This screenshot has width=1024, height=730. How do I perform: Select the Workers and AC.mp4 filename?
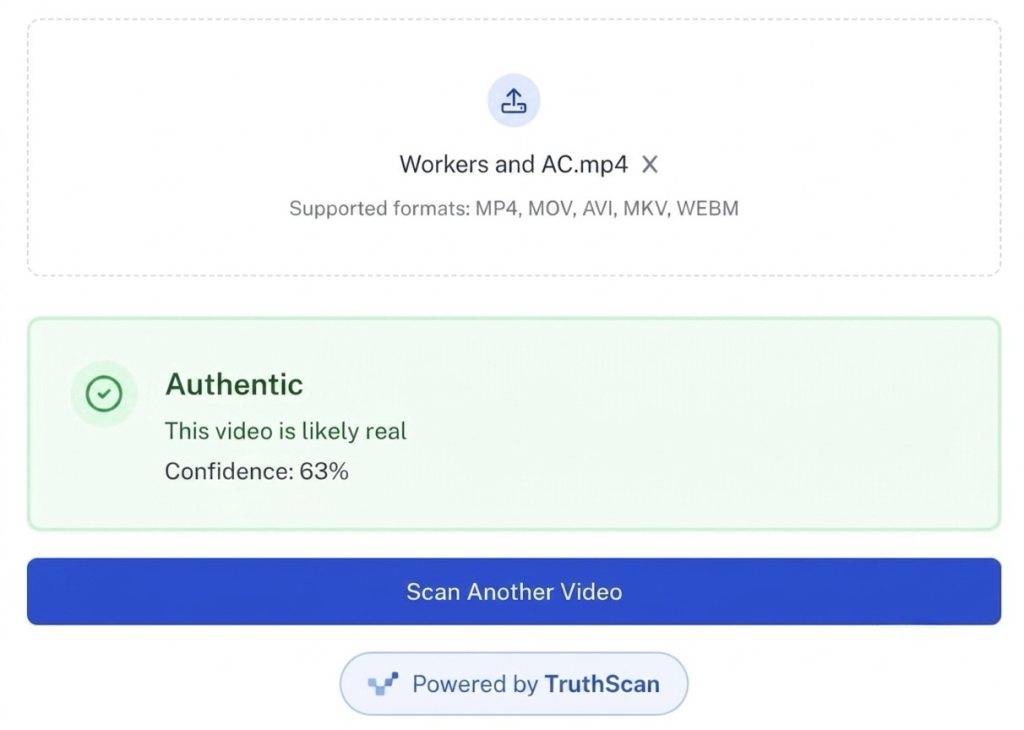coord(513,165)
